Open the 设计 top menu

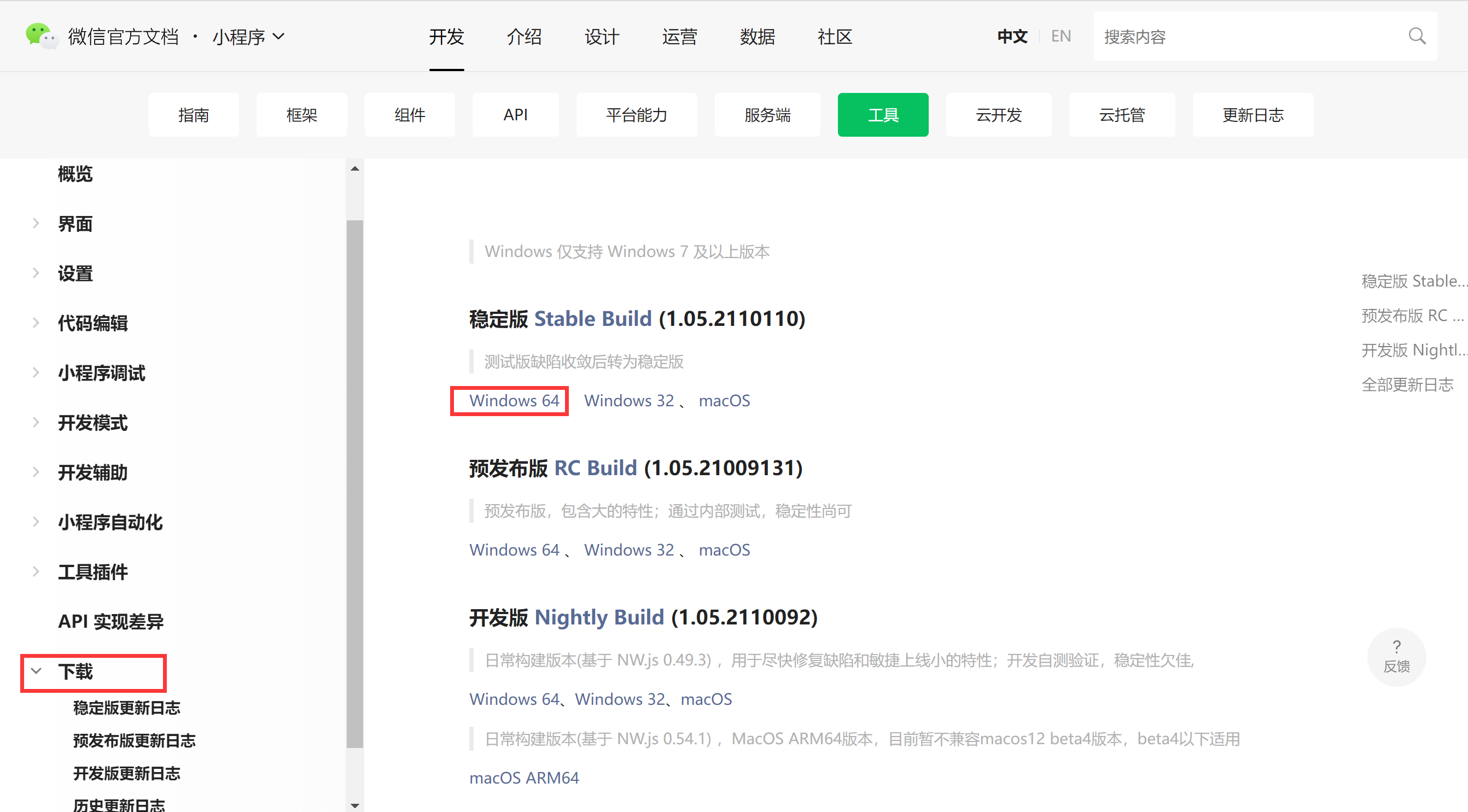click(601, 37)
